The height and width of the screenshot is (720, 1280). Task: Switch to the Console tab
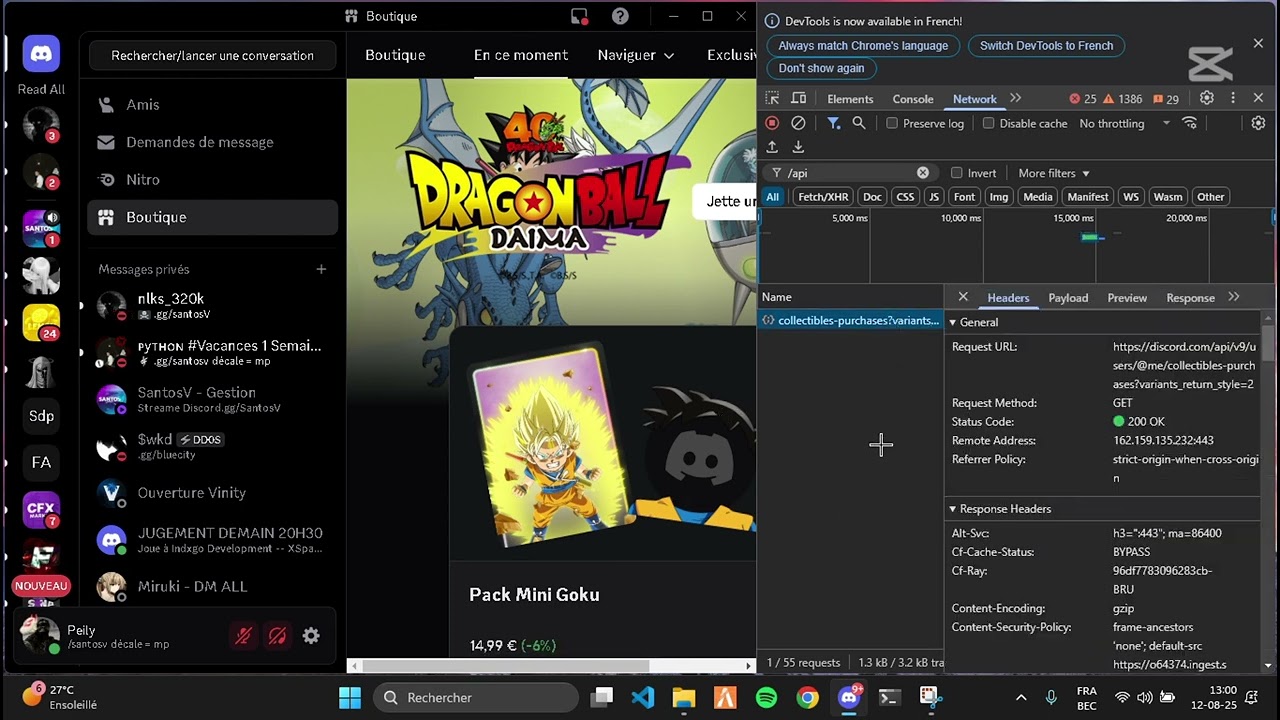pos(913,99)
